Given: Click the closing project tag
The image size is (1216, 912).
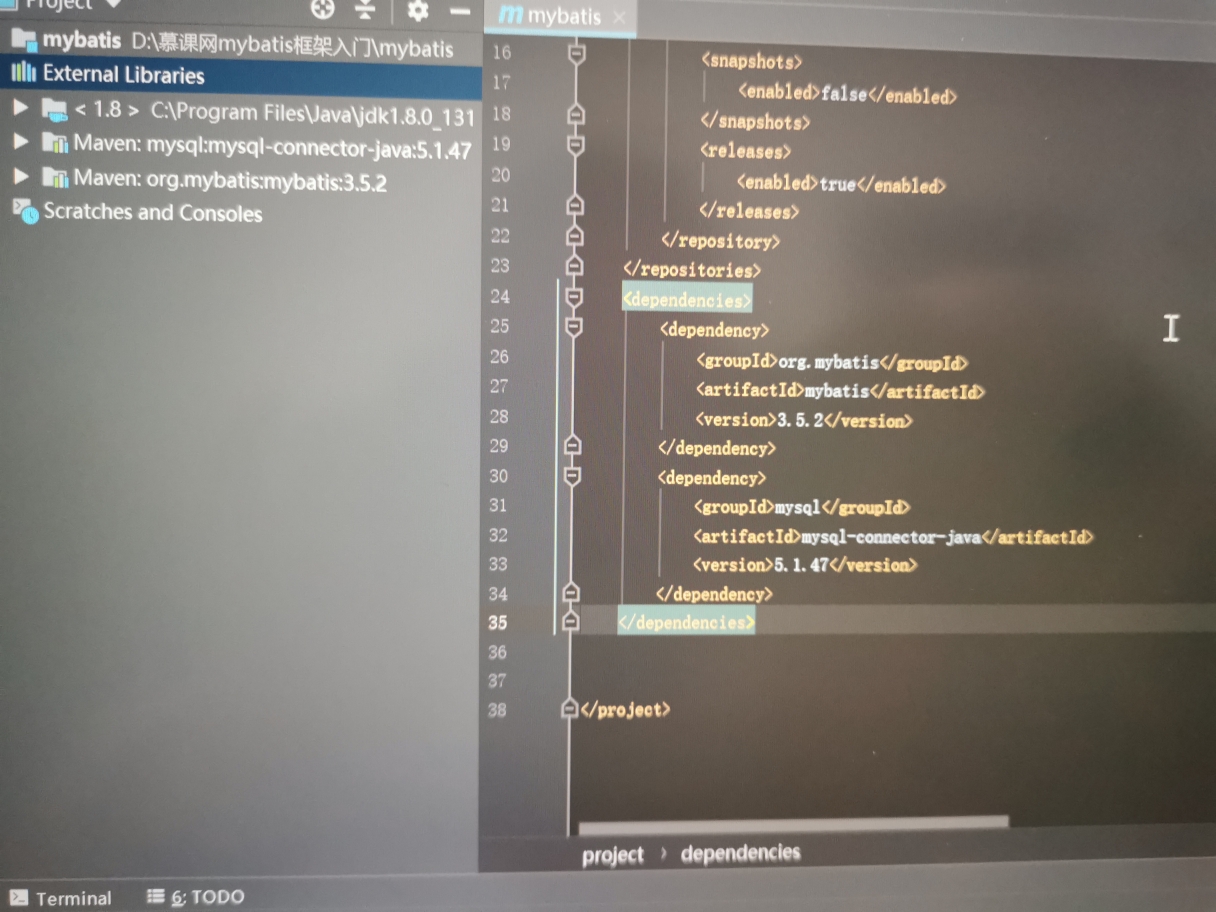Looking at the screenshot, I should 624,710.
